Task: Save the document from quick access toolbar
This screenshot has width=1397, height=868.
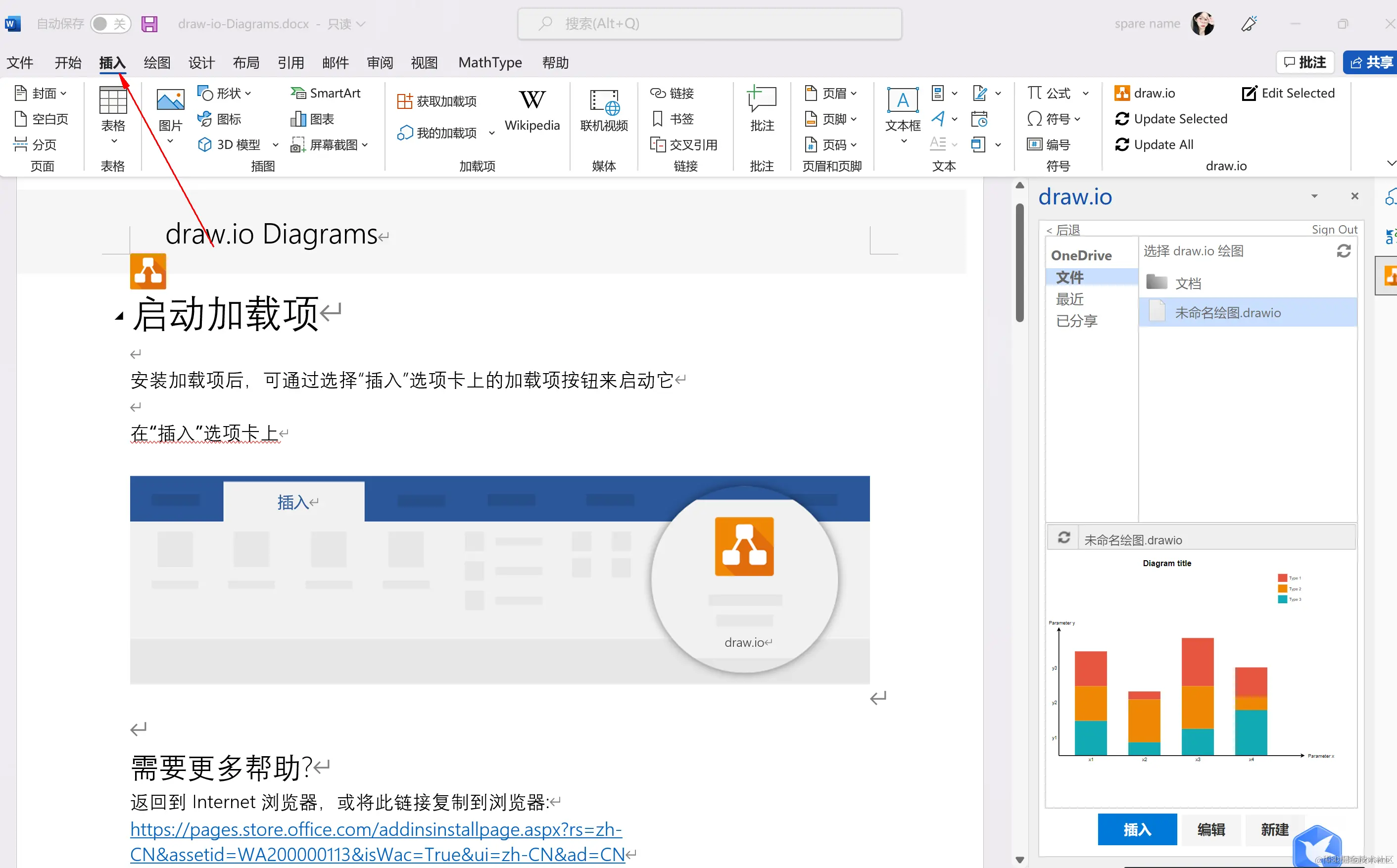Action: [x=148, y=24]
